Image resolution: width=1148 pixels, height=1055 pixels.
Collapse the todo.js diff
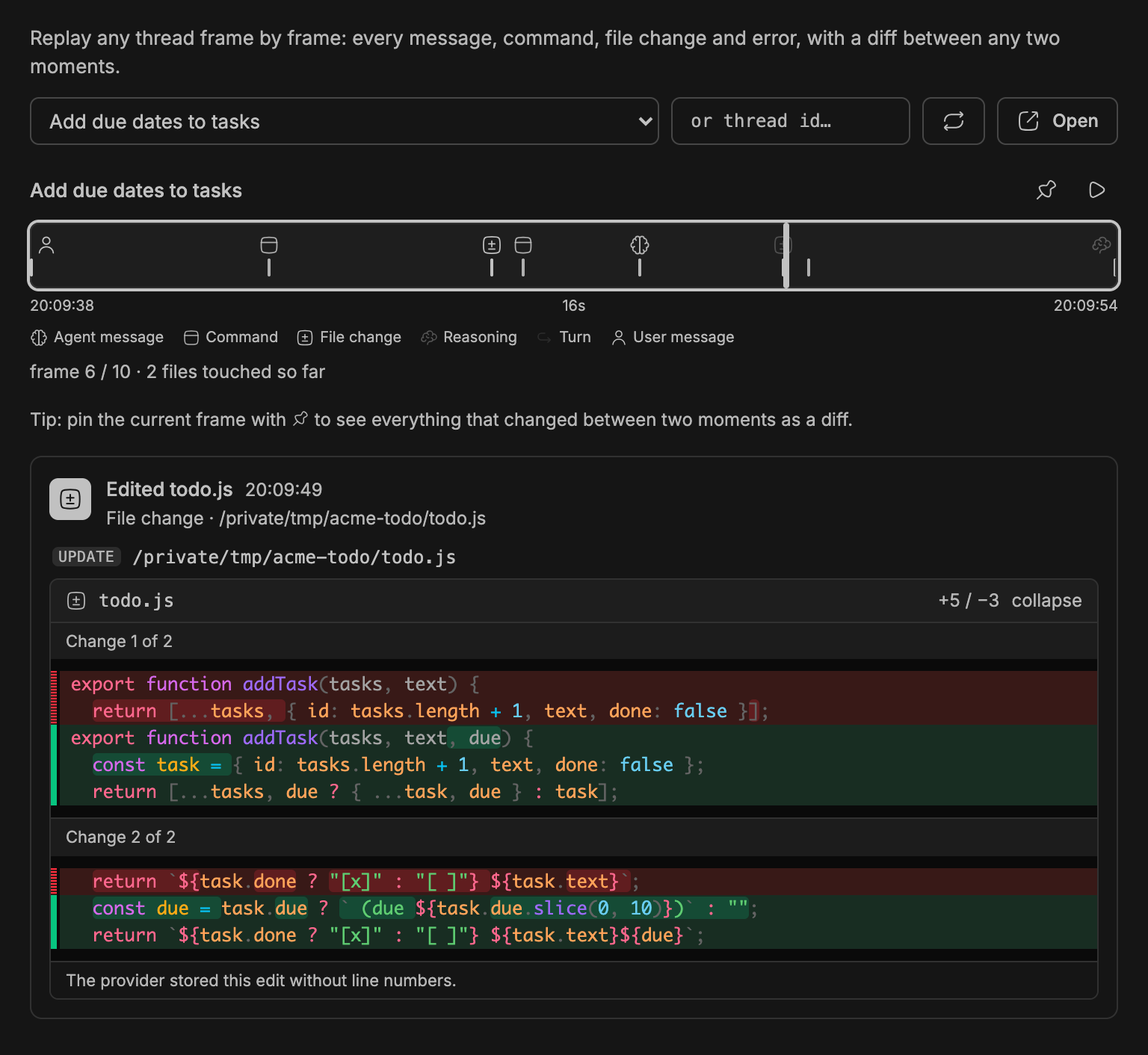pyautogui.click(x=1046, y=601)
